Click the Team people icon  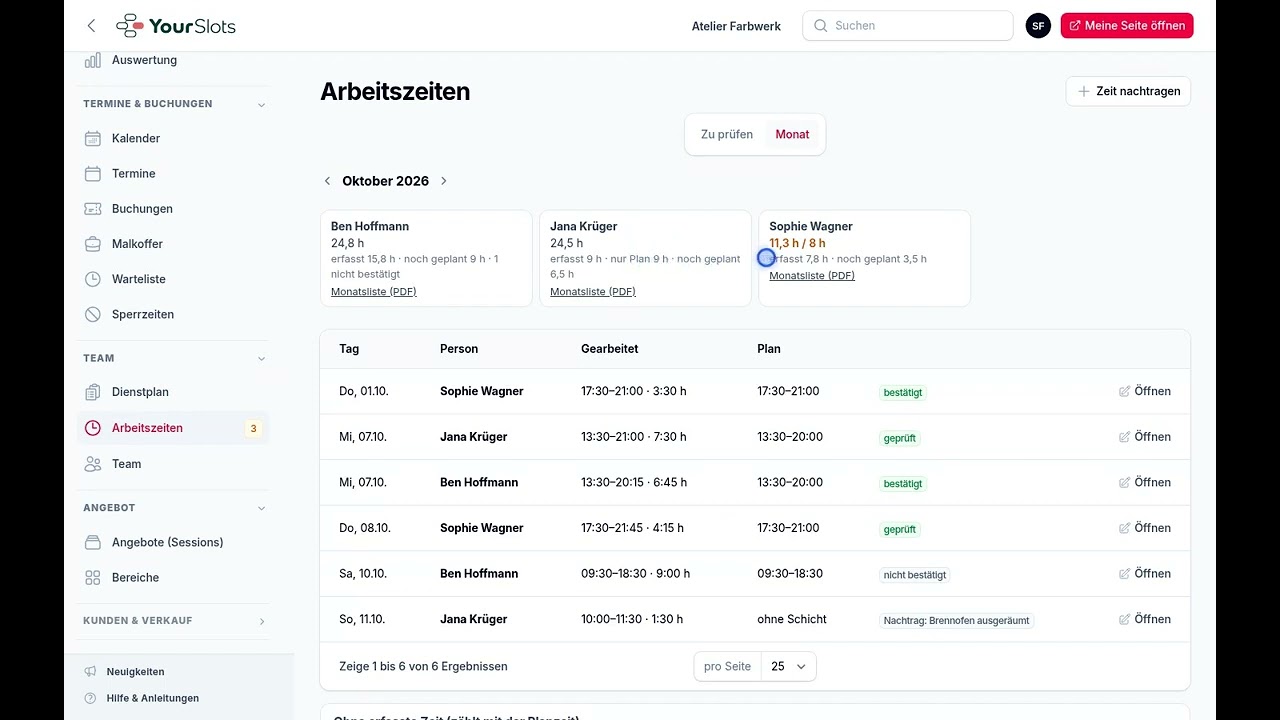(93, 464)
